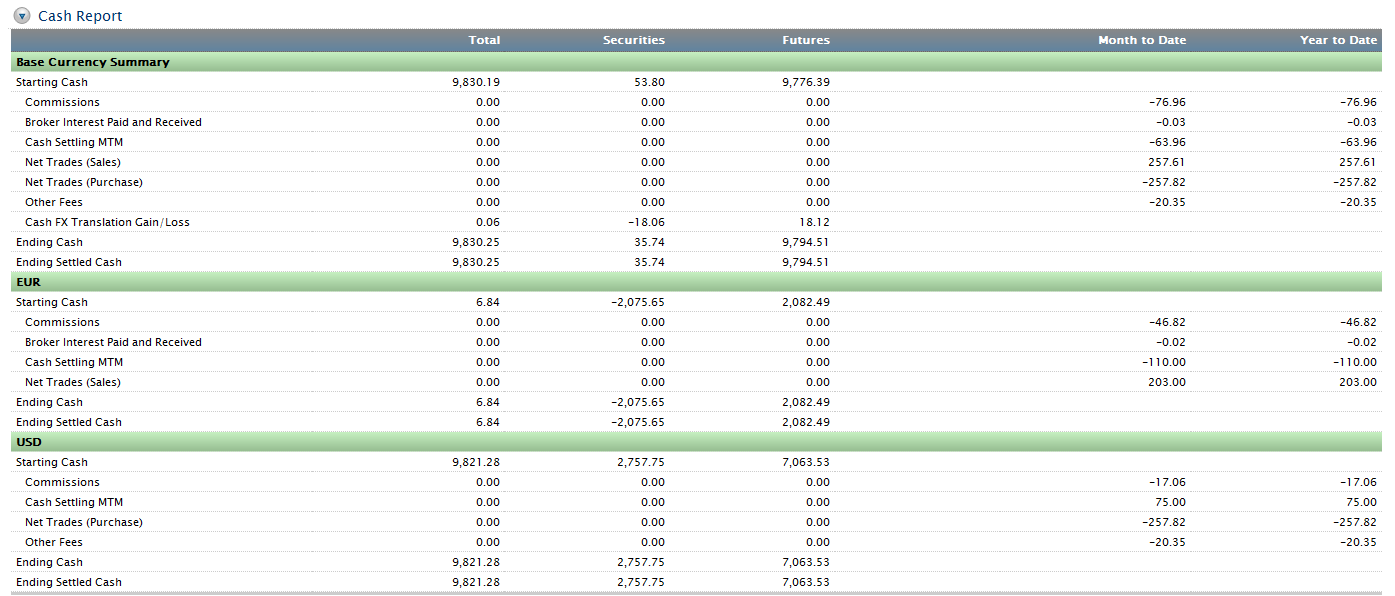The width and height of the screenshot is (1395, 596).
Task: Collapse the Cash Report section arrow
Action: (x=22, y=16)
